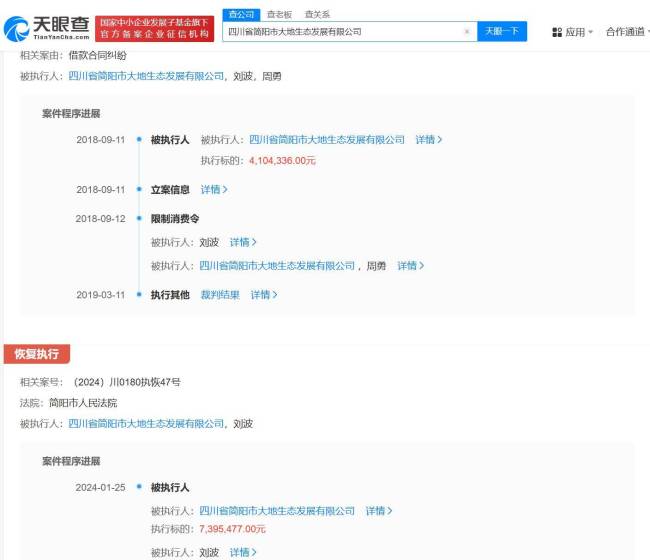Select the 查公司 search tab
Viewport: 650px width, 560px height.
[x=241, y=15]
